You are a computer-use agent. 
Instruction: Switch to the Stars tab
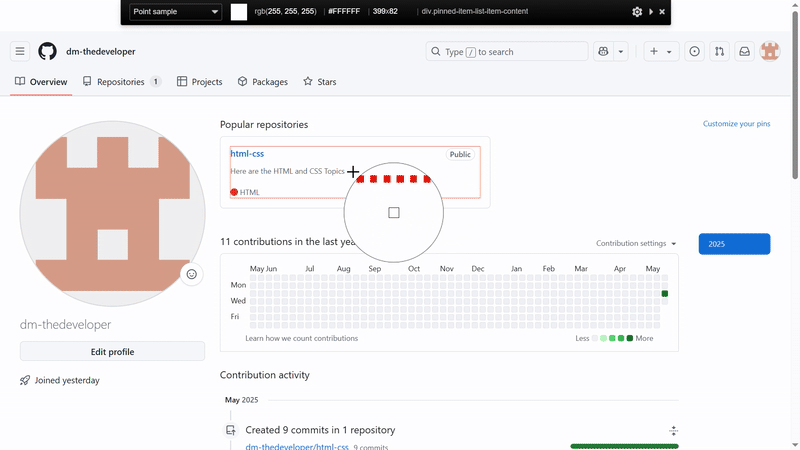click(320, 82)
